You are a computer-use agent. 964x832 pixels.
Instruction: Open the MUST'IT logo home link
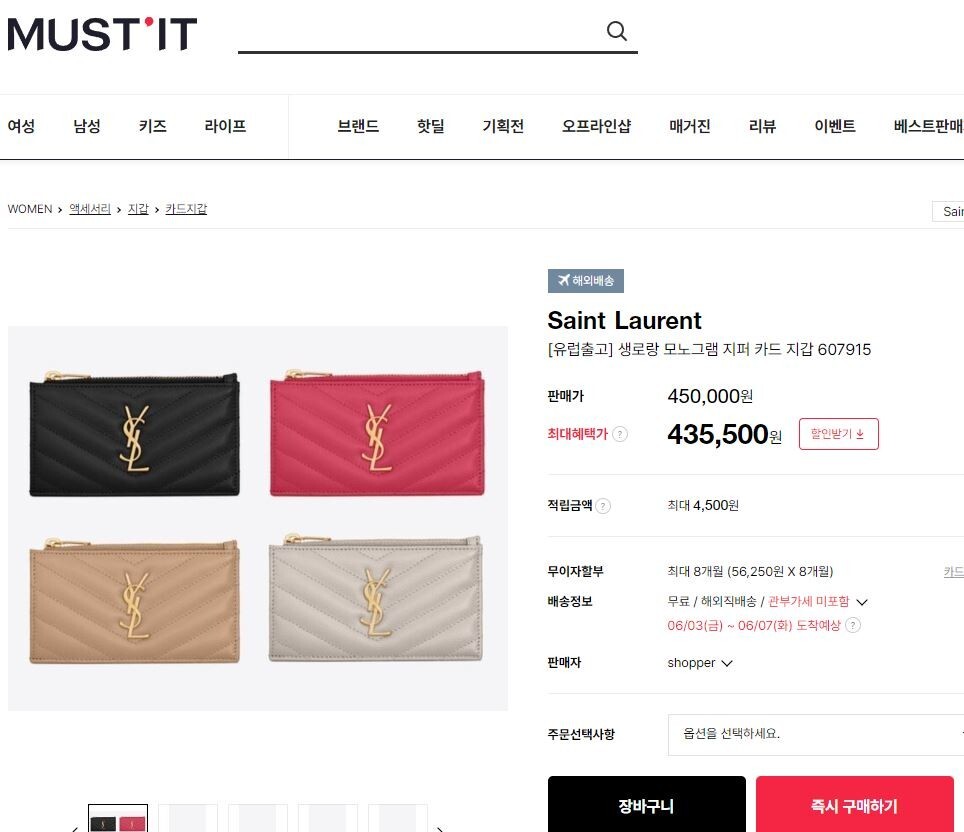(102, 34)
